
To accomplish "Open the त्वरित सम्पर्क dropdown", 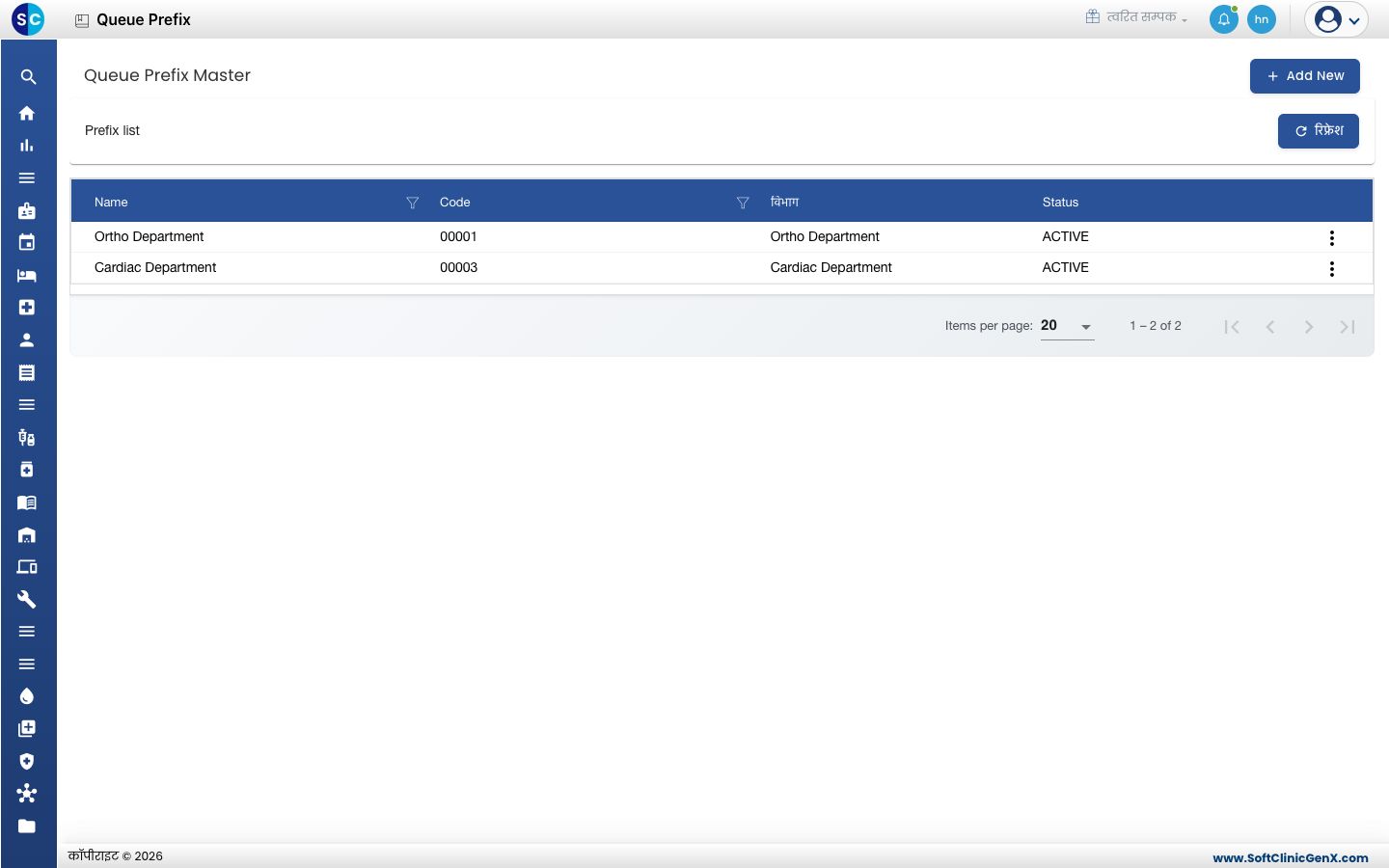I will tap(1137, 17).
